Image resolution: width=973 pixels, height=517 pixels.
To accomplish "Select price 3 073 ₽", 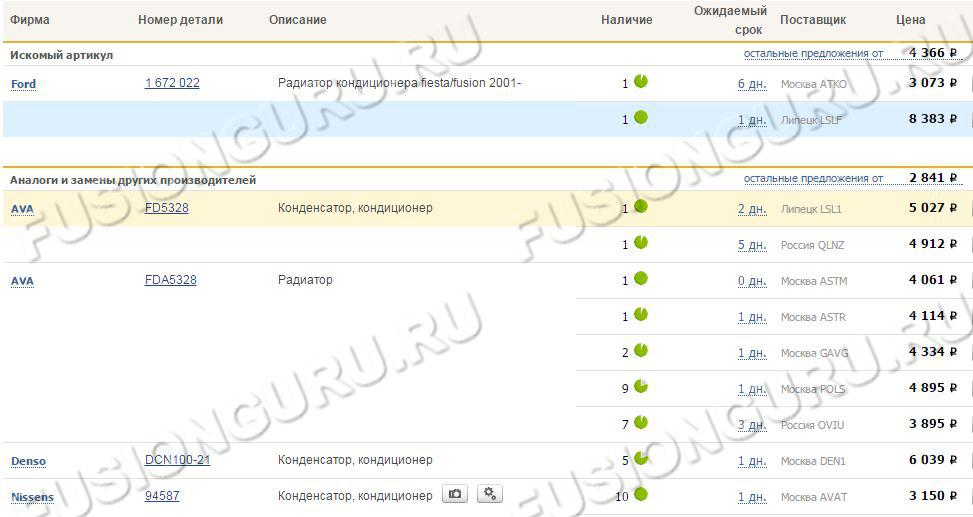I will tap(933, 83).
